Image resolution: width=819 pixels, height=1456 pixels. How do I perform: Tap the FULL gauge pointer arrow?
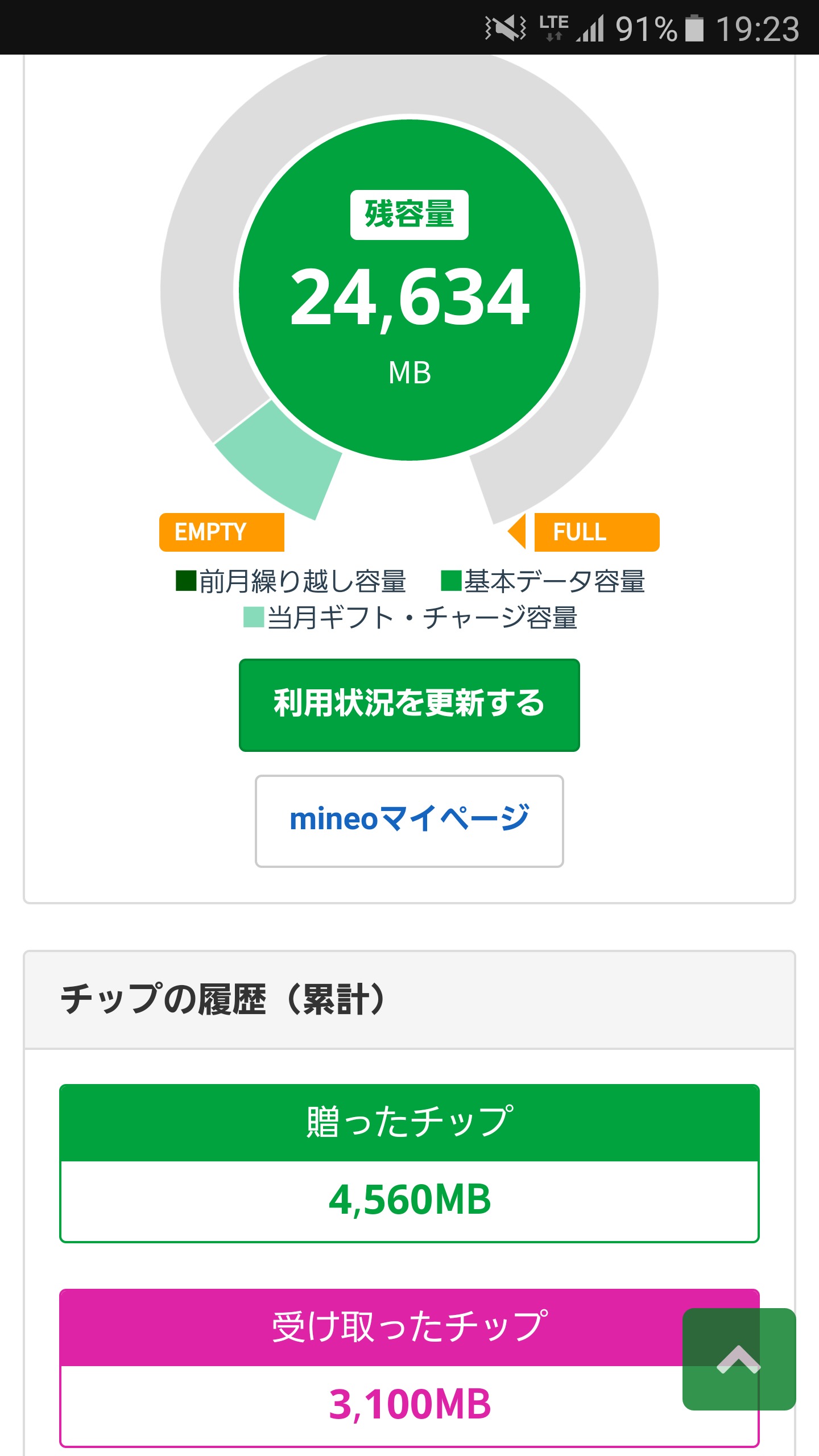pos(518,531)
